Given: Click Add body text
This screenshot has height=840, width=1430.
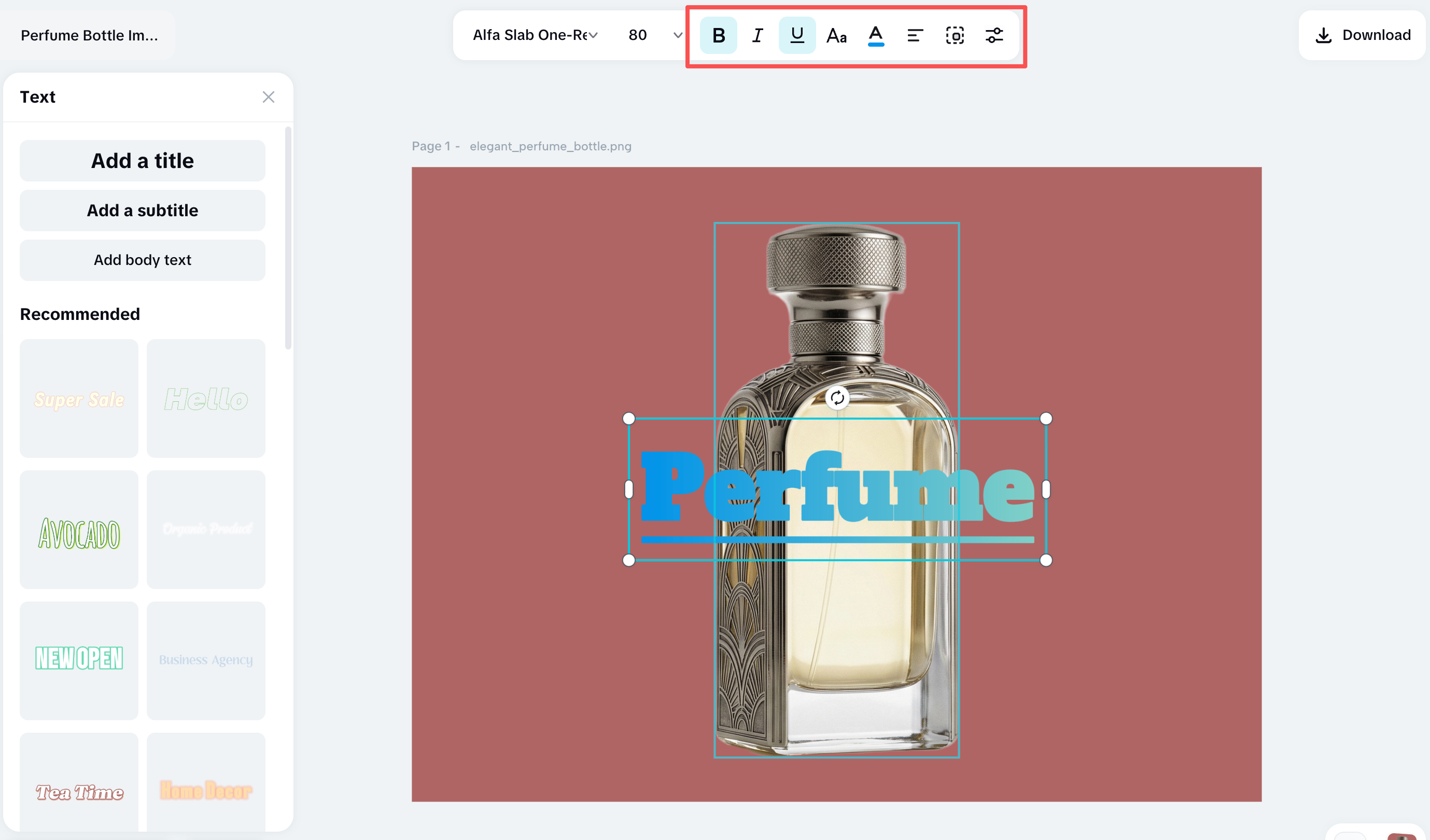Looking at the screenshot, I should (x=143, y=260).
